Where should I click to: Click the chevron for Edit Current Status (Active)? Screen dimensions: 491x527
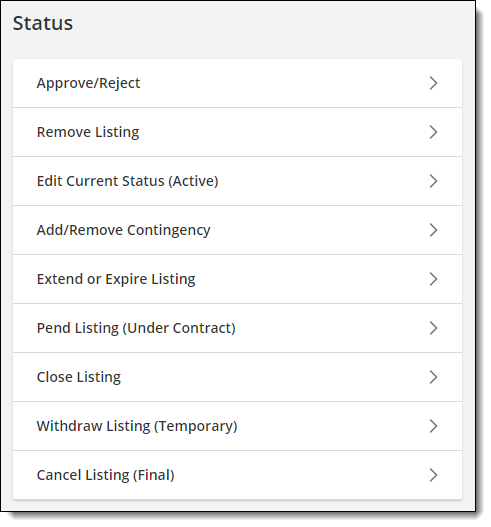[433, 181]
